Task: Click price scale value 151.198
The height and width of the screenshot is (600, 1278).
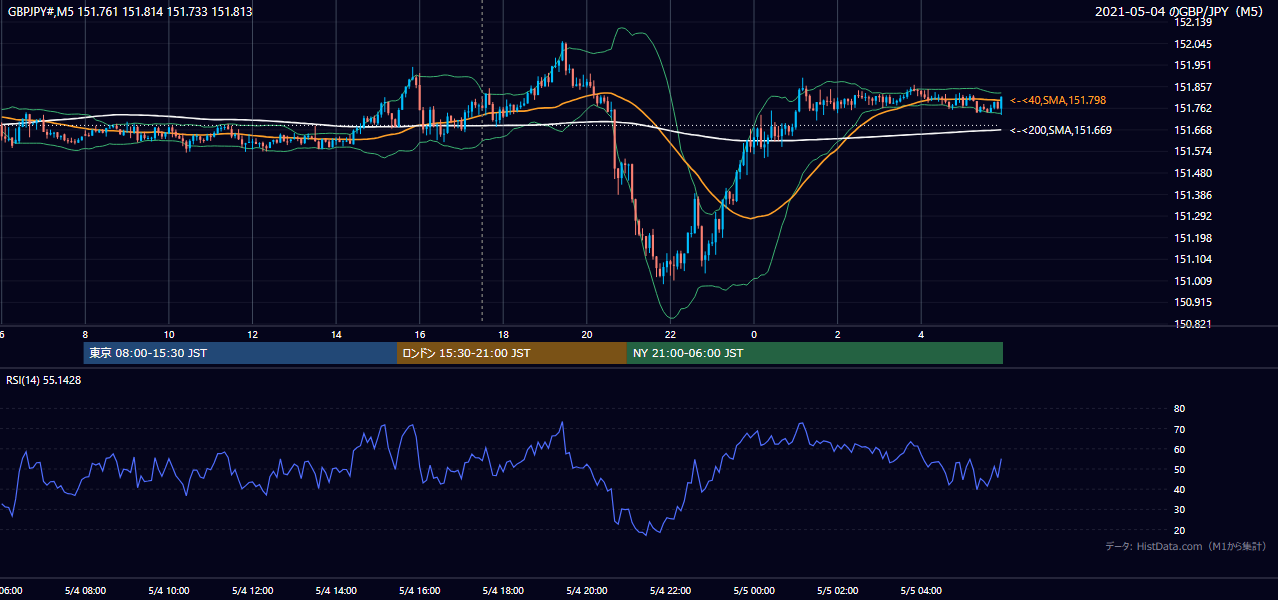Action: coord(1192,238)
